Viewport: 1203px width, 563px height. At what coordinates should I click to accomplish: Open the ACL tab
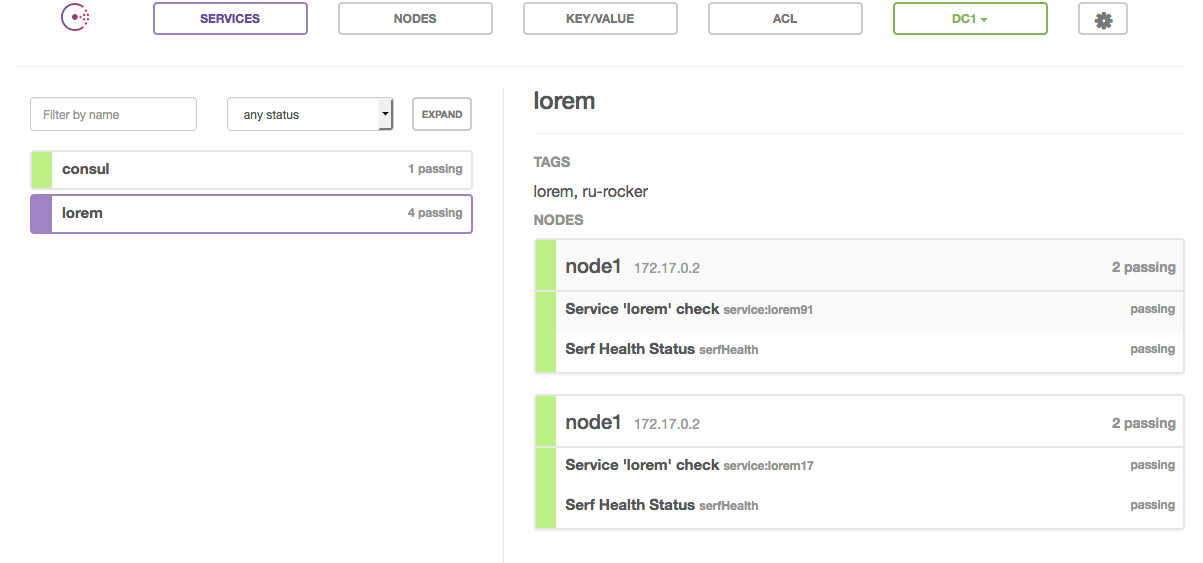(x=785, y=19)
